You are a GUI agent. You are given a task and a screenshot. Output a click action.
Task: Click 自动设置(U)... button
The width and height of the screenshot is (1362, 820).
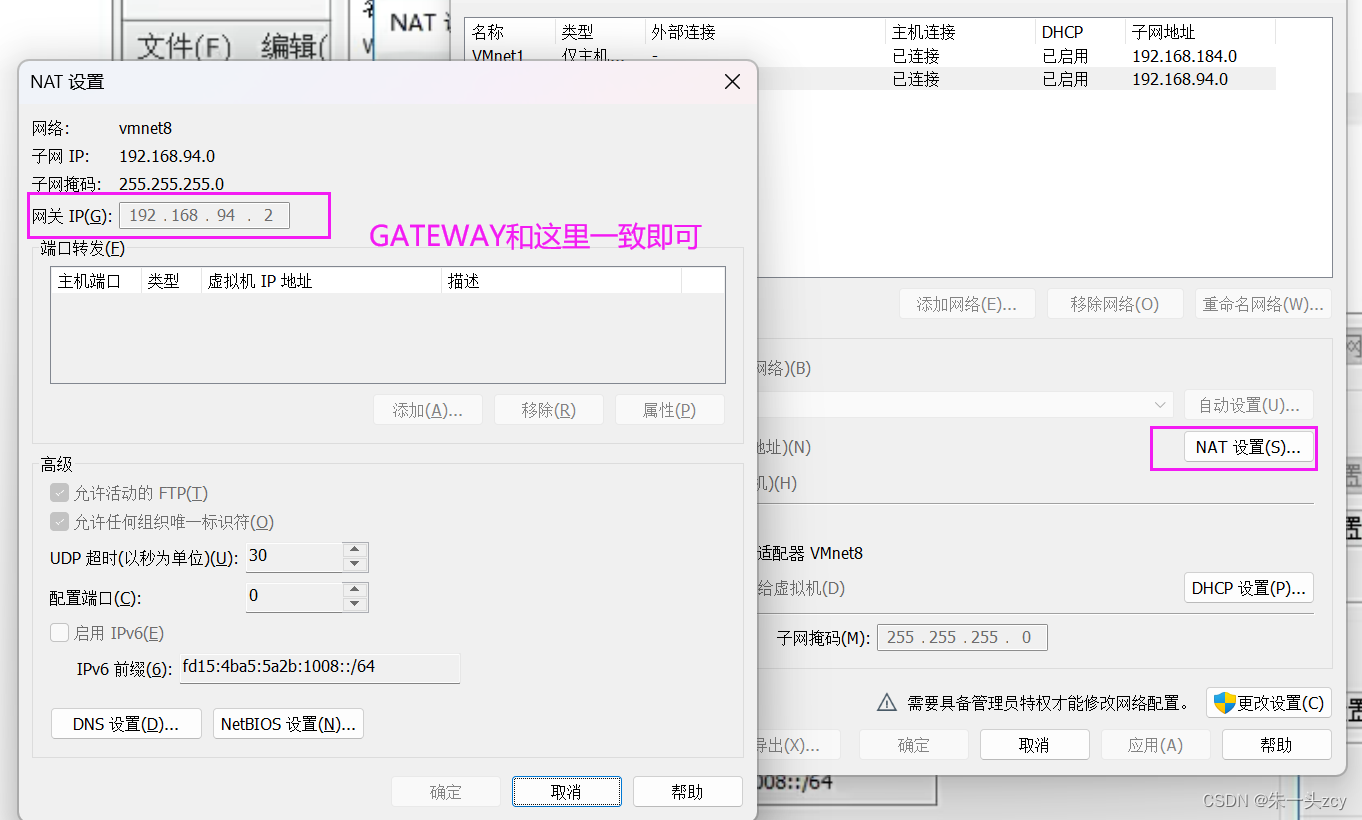pos(1248,405)
